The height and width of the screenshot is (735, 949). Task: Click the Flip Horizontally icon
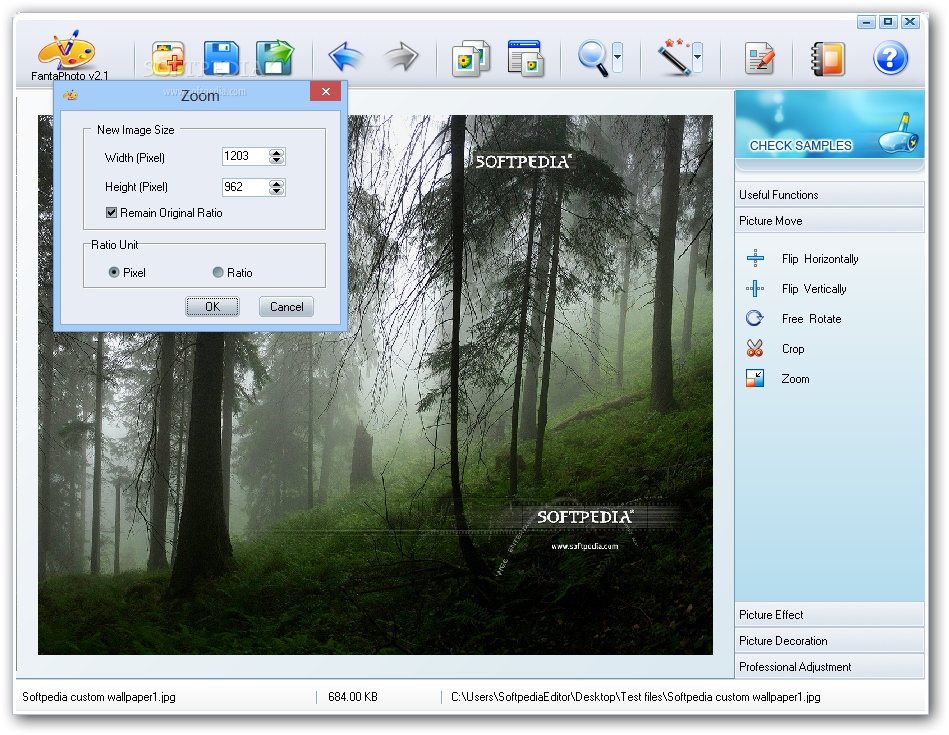click(x=755, y=259)
